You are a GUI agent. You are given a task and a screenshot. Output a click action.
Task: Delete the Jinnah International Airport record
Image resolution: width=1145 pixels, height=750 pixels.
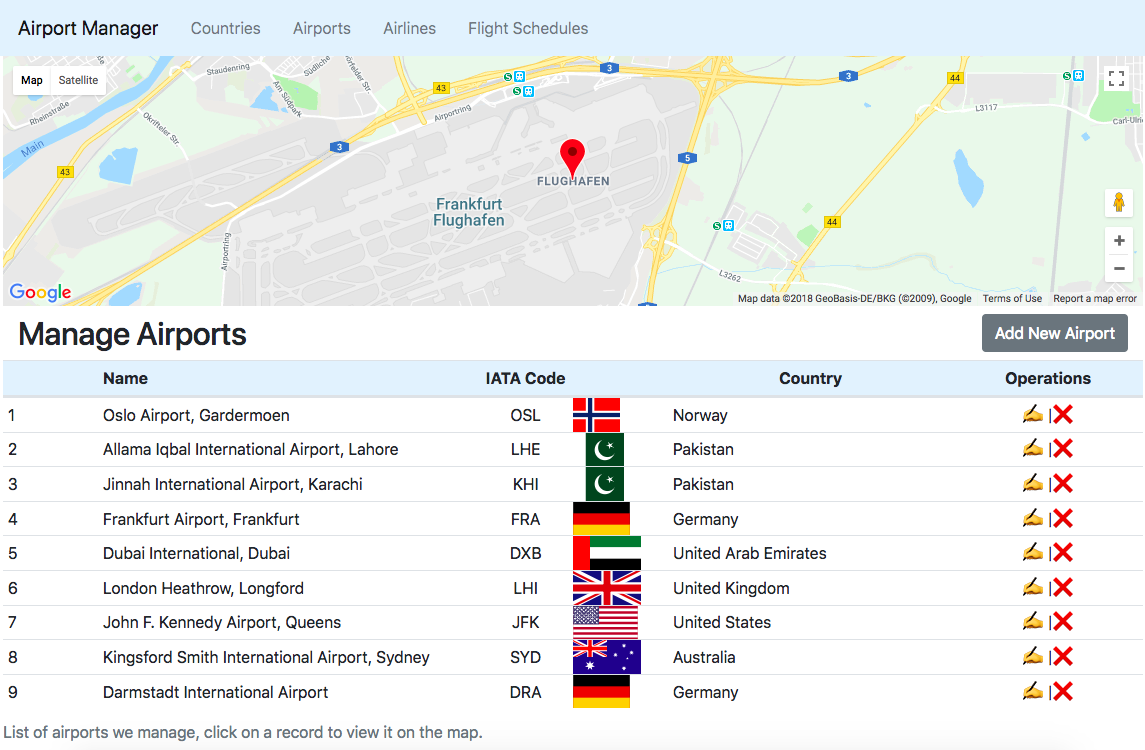point(1062,483)
